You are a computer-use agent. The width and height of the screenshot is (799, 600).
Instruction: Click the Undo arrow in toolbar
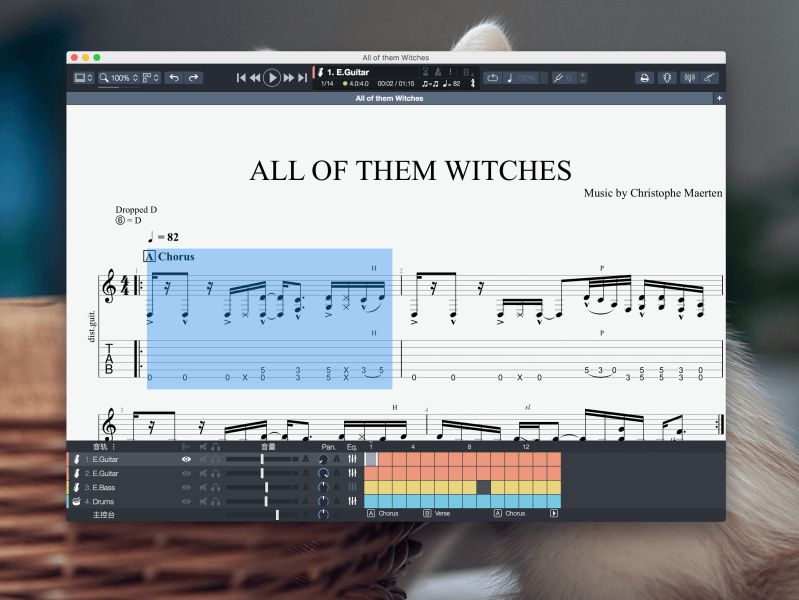click(174, 77)
